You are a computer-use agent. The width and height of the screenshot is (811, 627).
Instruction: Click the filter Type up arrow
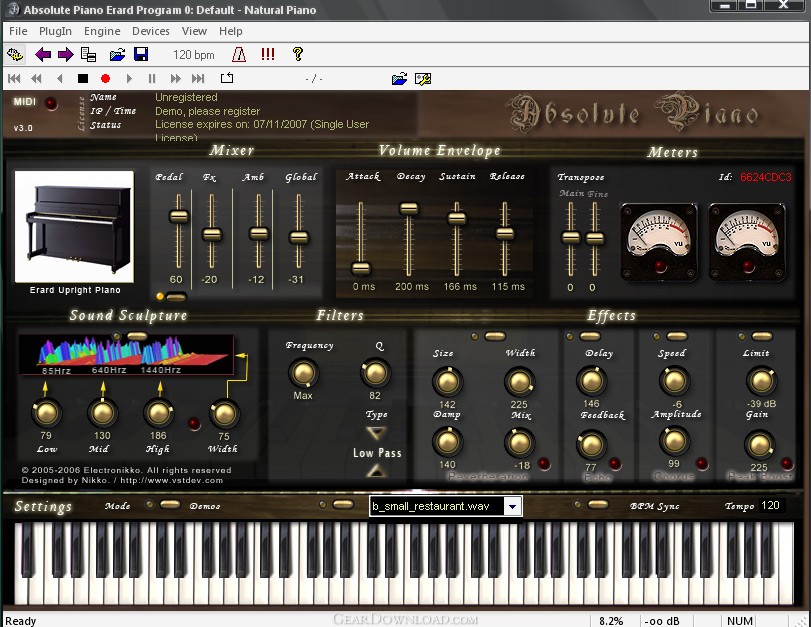376,470
